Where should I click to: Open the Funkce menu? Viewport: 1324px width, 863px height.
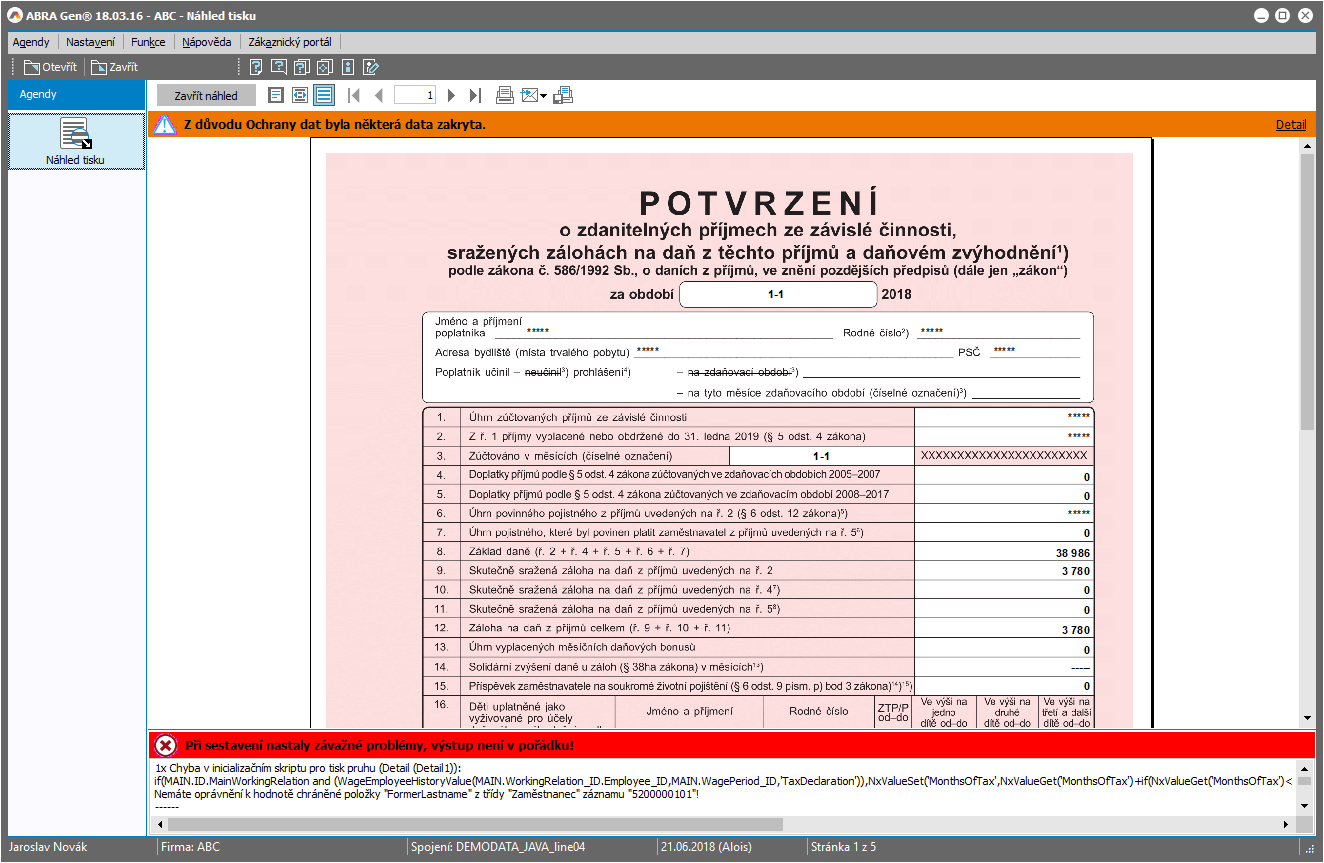(x=148, y=42)
